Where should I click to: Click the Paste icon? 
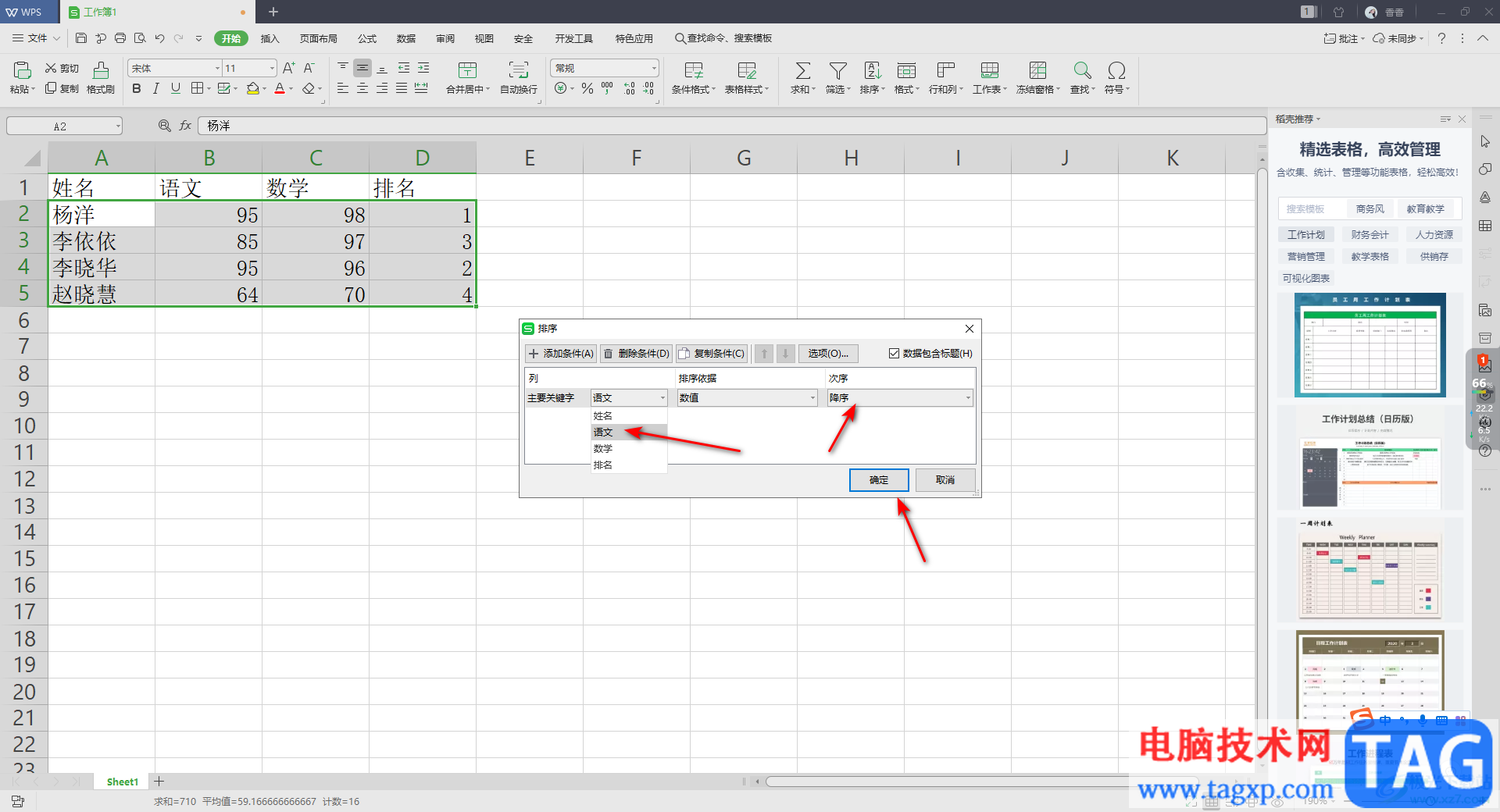coord(22,70)
